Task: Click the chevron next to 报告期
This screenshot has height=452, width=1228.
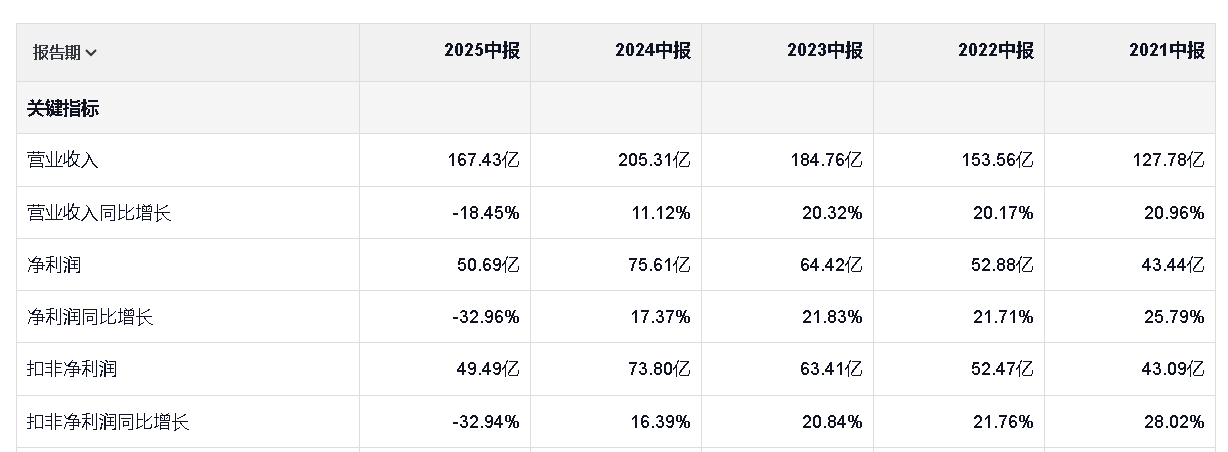Action: point(92,54)
